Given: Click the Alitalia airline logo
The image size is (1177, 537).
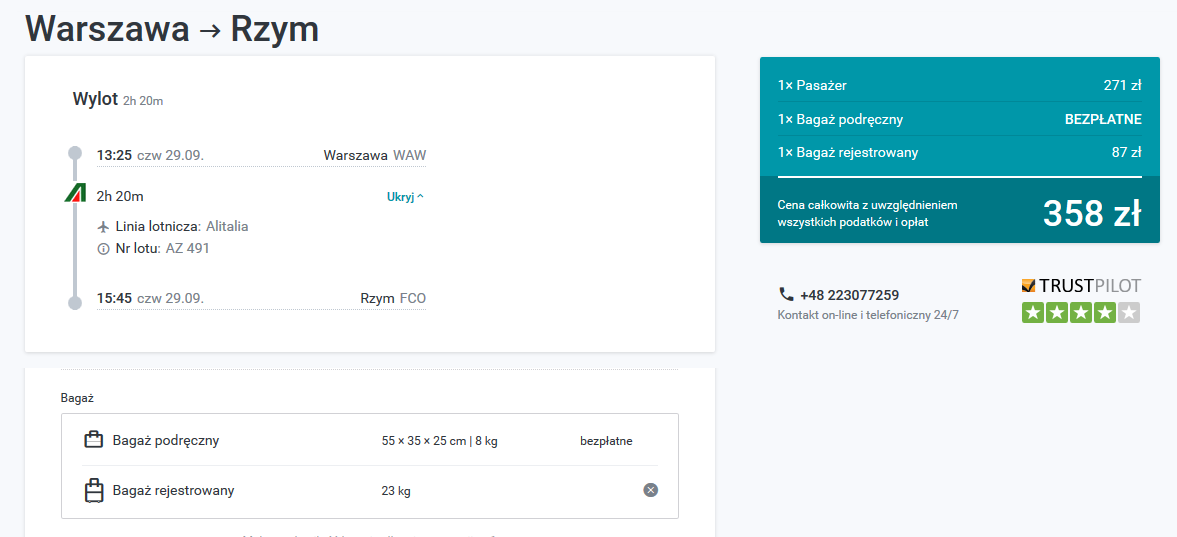Looking at the screenshot, I should (x=75, y=193).
